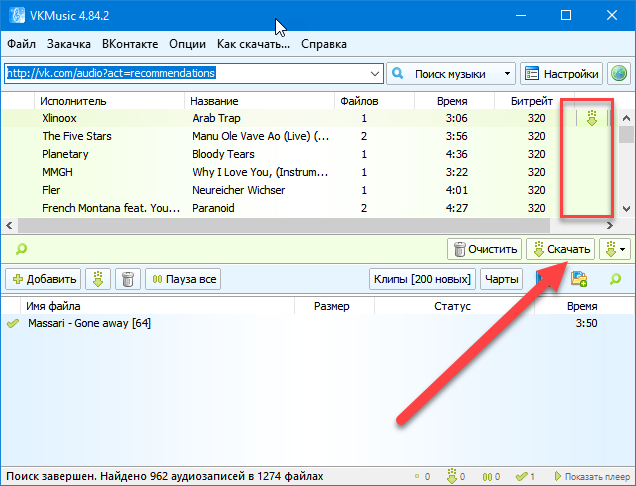Click the Arab Trap title cell
Image resolution: width=636 pixels, height=486 pixels.
pos(216,118)
